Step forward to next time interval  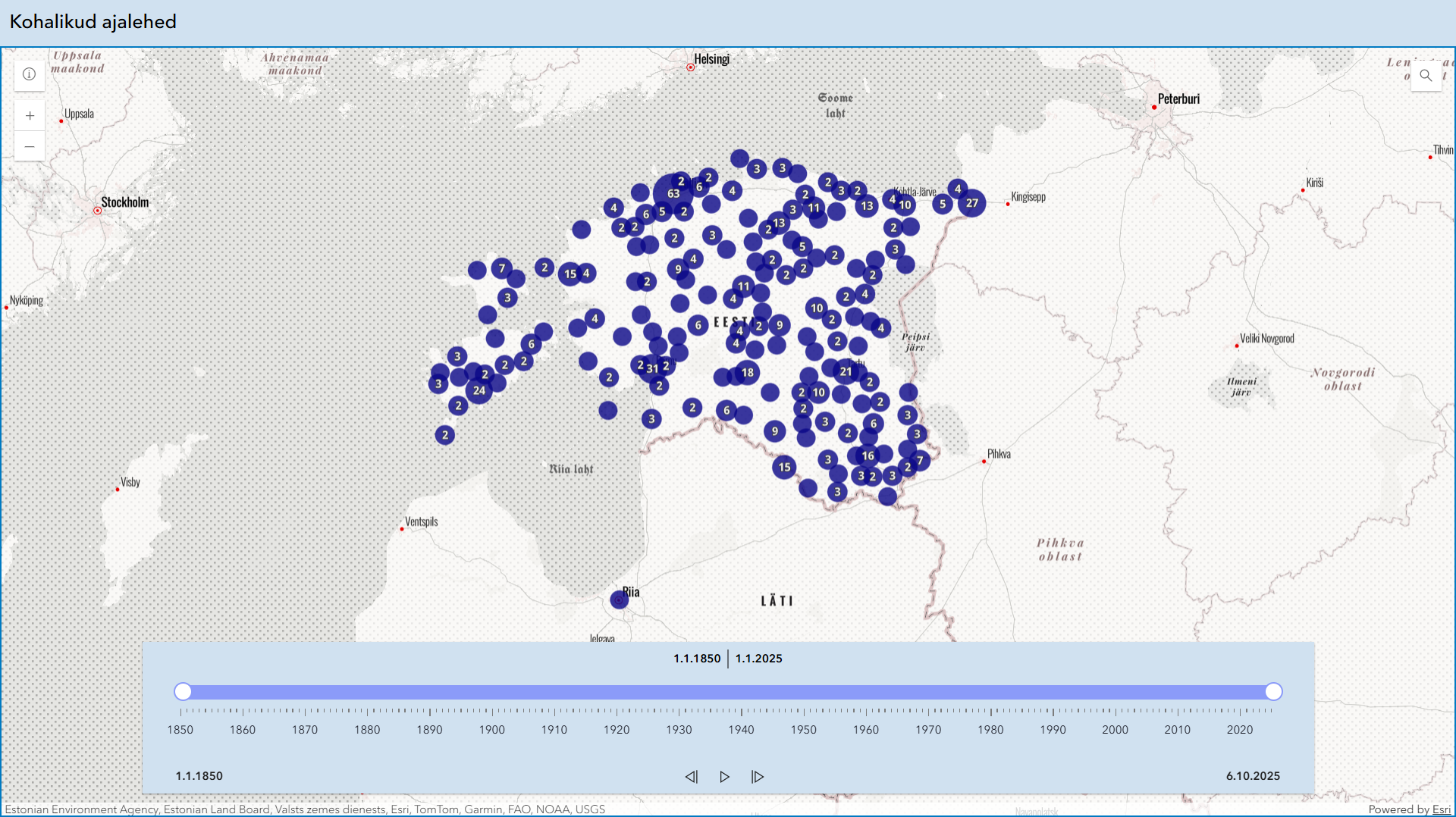[758, 777]
